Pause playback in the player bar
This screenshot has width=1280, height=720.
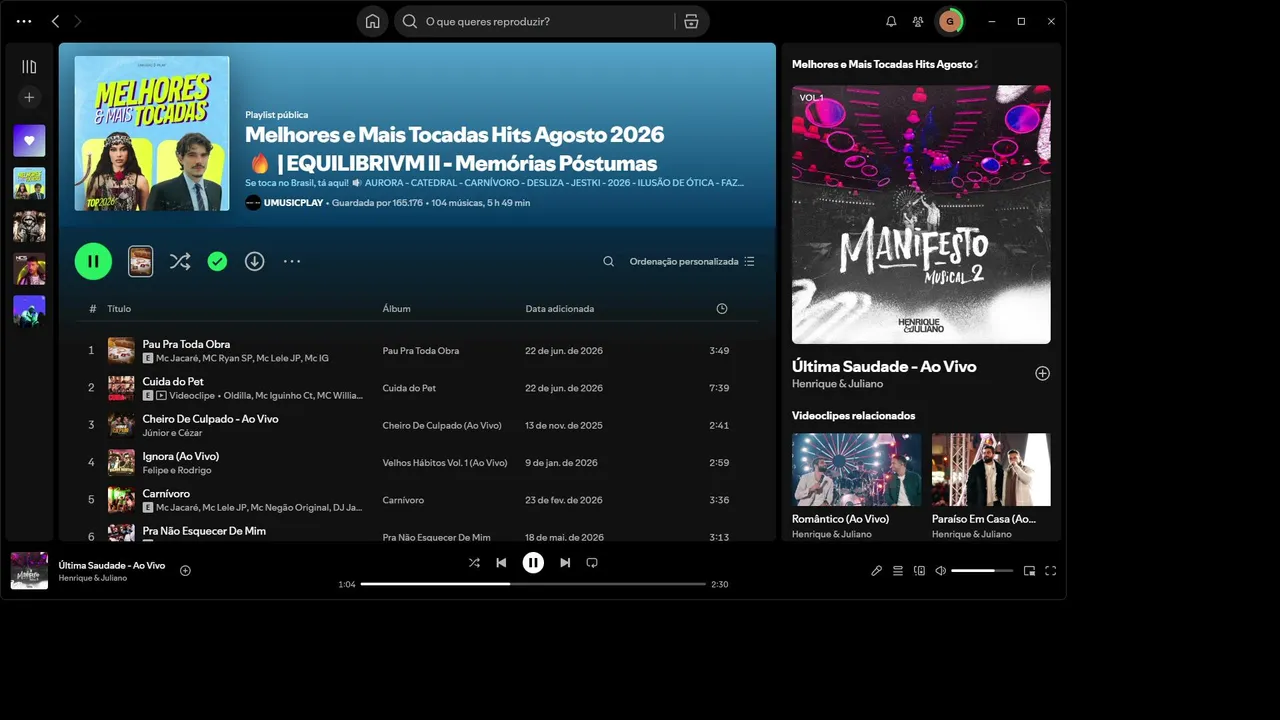pyautogui.click(x=533, y=563)
